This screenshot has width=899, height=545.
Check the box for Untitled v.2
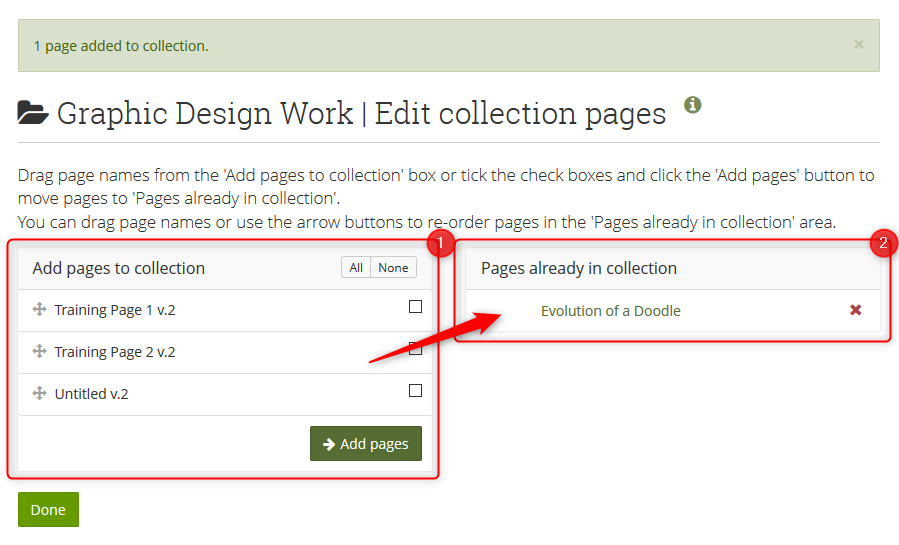[x=415, y=391]
